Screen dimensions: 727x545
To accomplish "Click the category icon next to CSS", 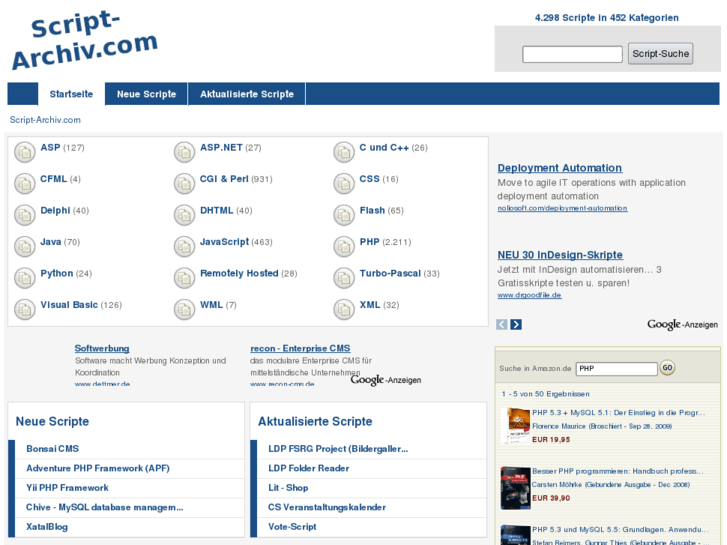I will point(344,183).
